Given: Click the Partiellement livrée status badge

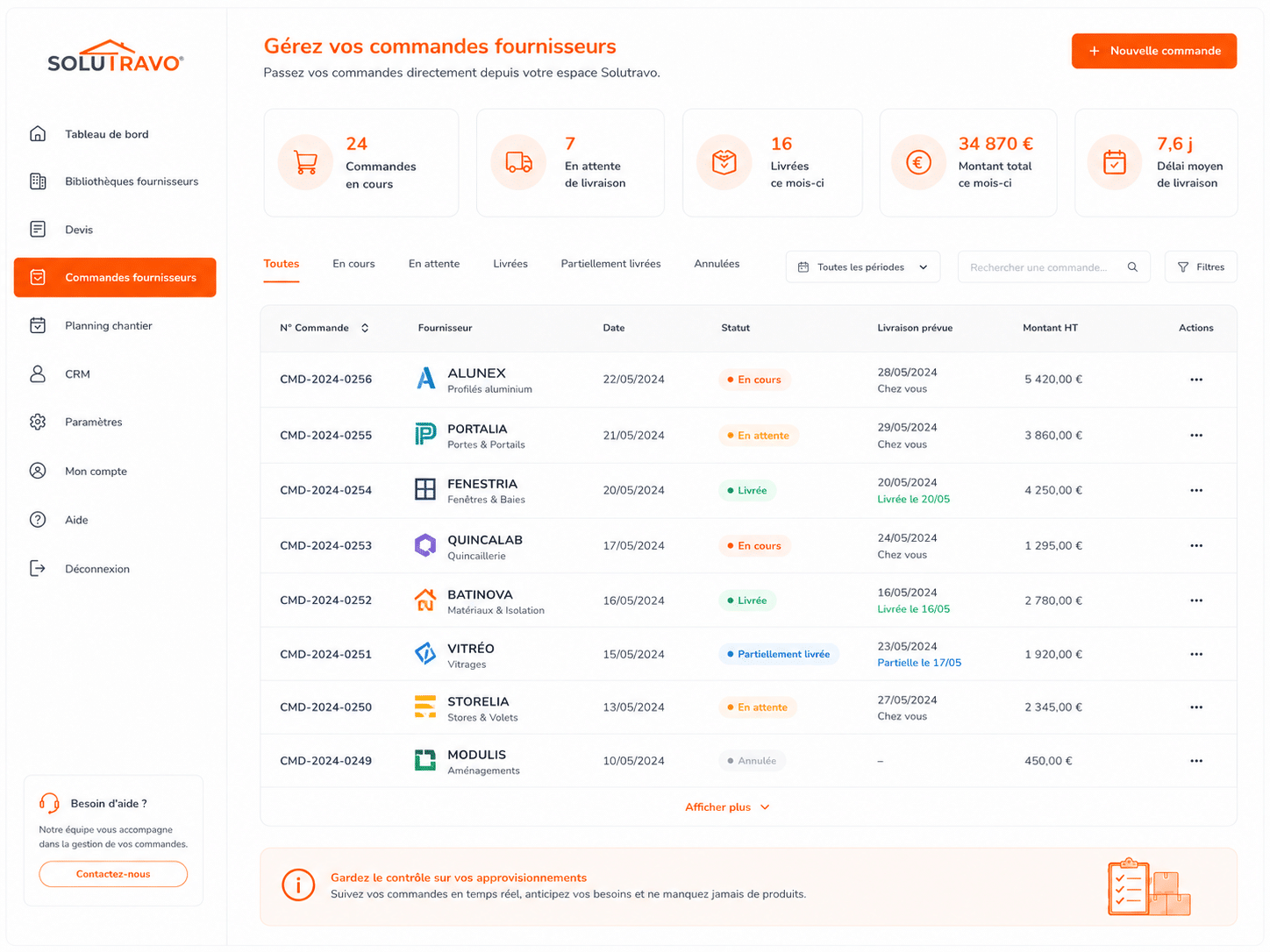Looking at the screenshot, I should coord(778,654).
